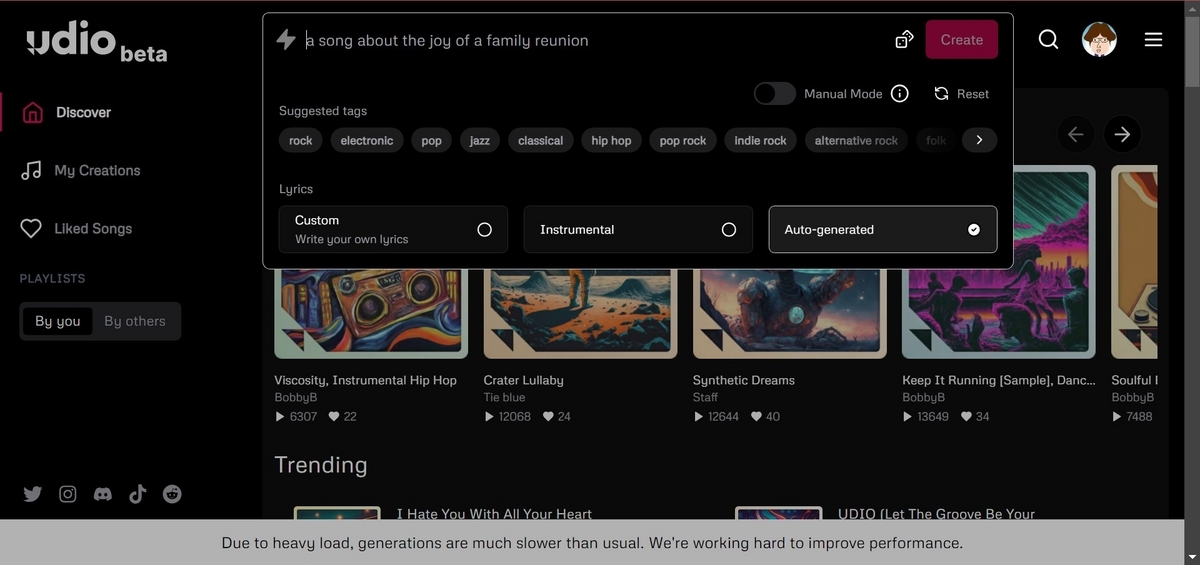Switch playlists to By you tab
Image resolution: width=1200 pixels, height=565 pixels.
click(57, 321)
